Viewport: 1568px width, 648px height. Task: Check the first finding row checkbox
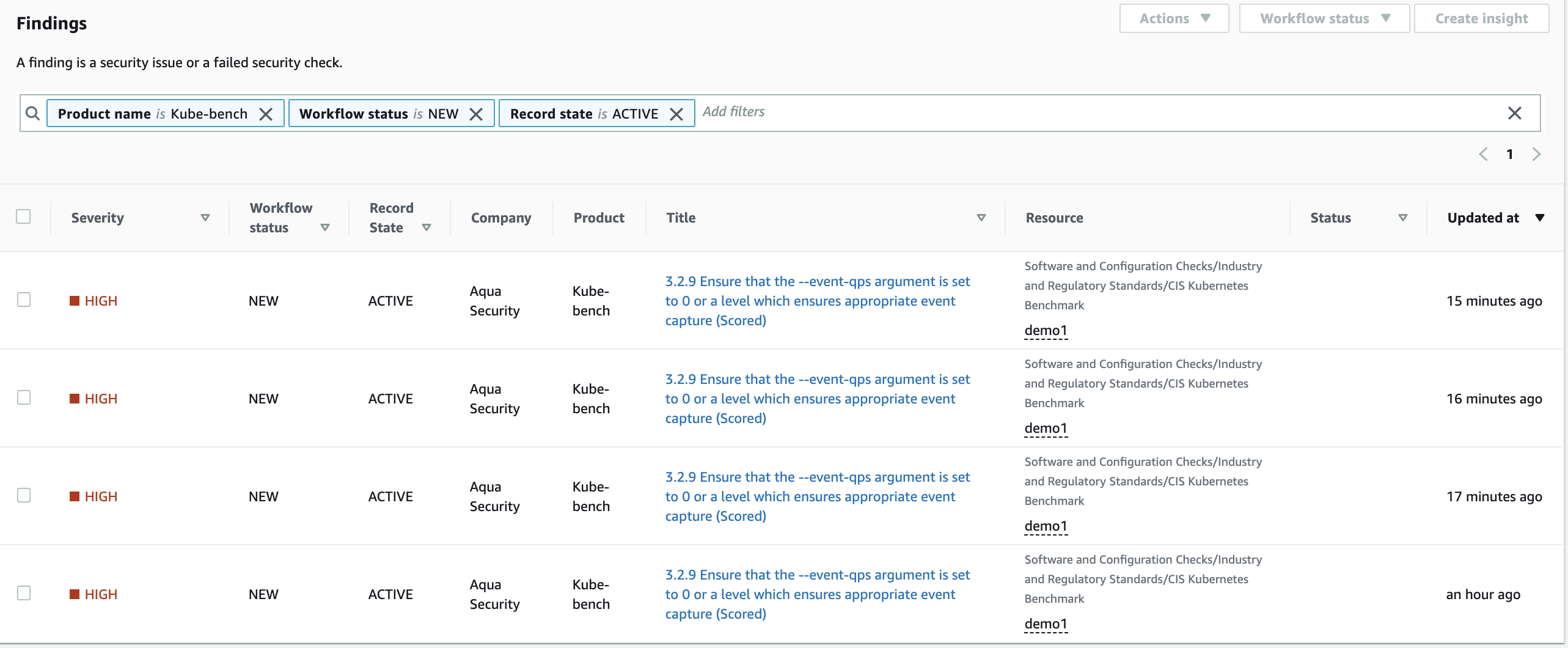(x=24, y=300)
